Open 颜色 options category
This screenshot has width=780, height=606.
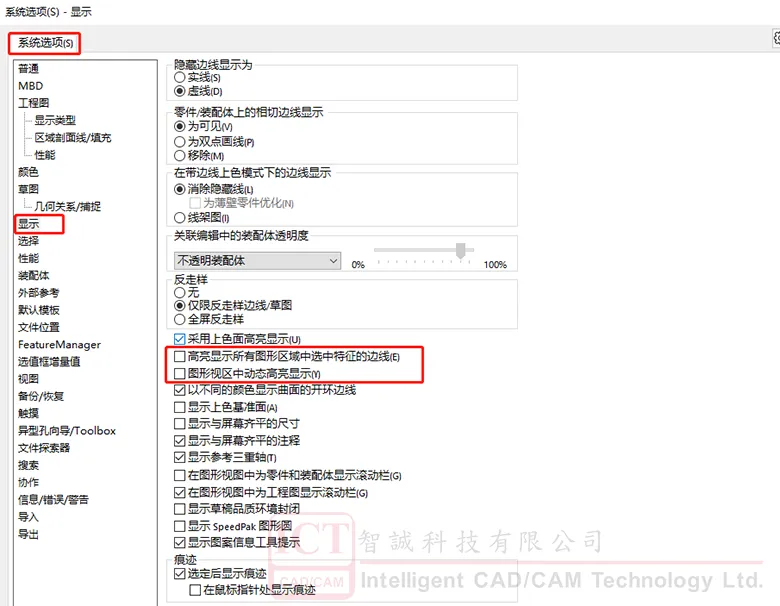[28, 172]
